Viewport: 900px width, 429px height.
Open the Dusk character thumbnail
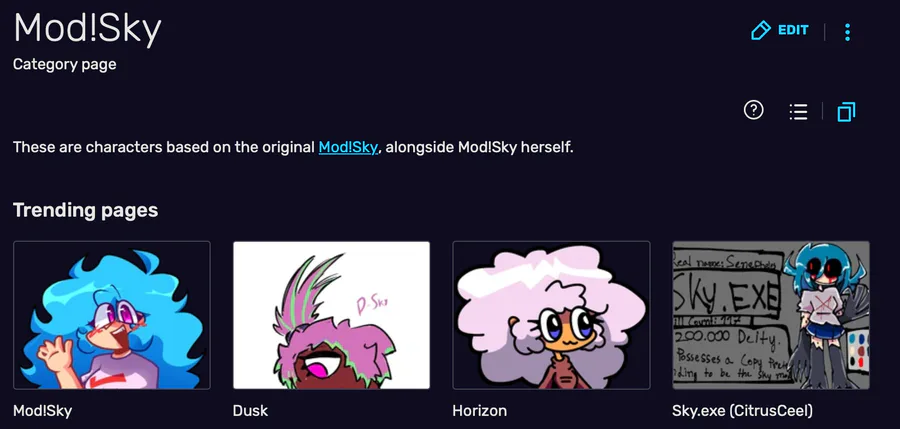coord(331,315)
